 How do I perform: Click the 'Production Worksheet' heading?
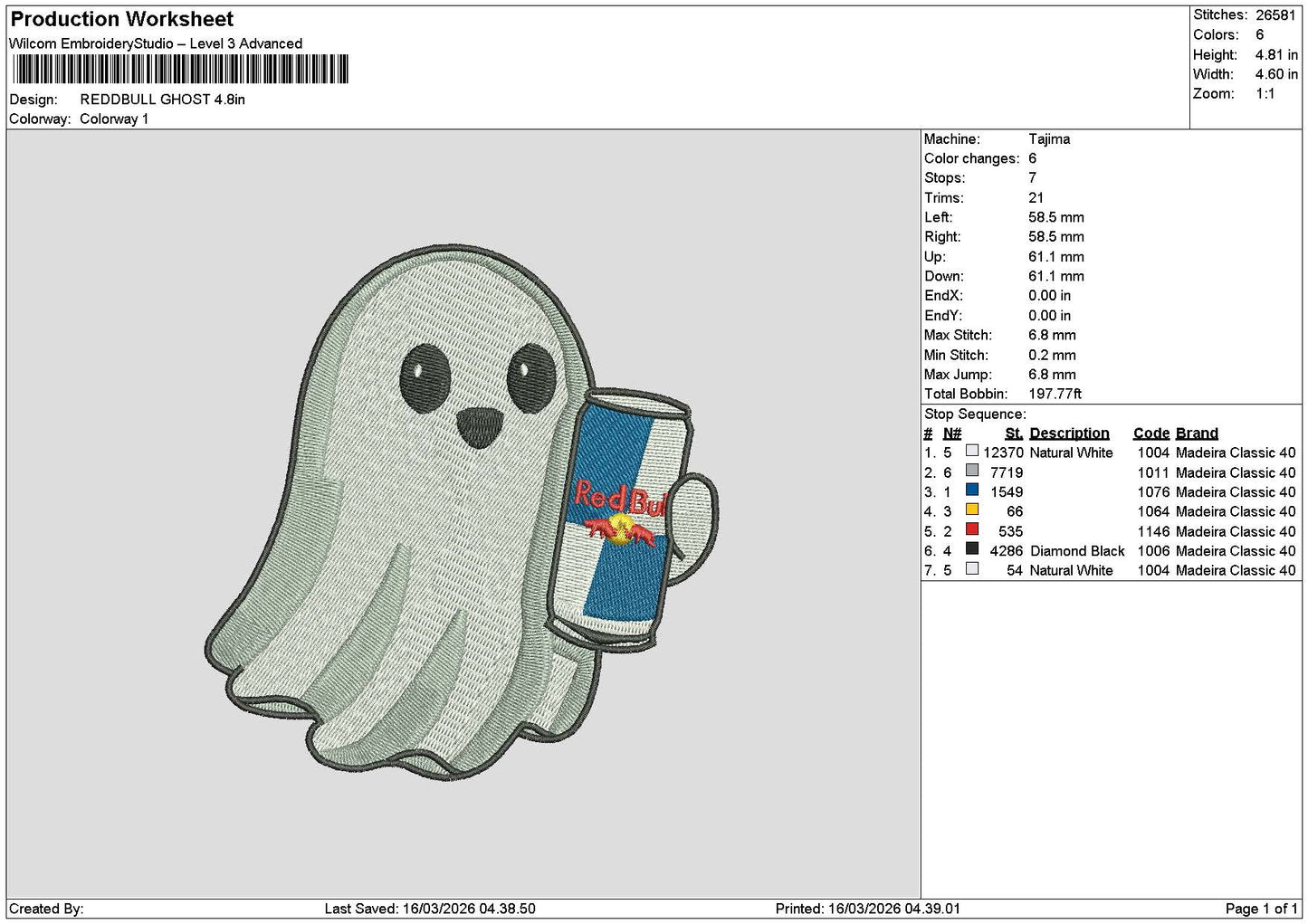point(122,19)
